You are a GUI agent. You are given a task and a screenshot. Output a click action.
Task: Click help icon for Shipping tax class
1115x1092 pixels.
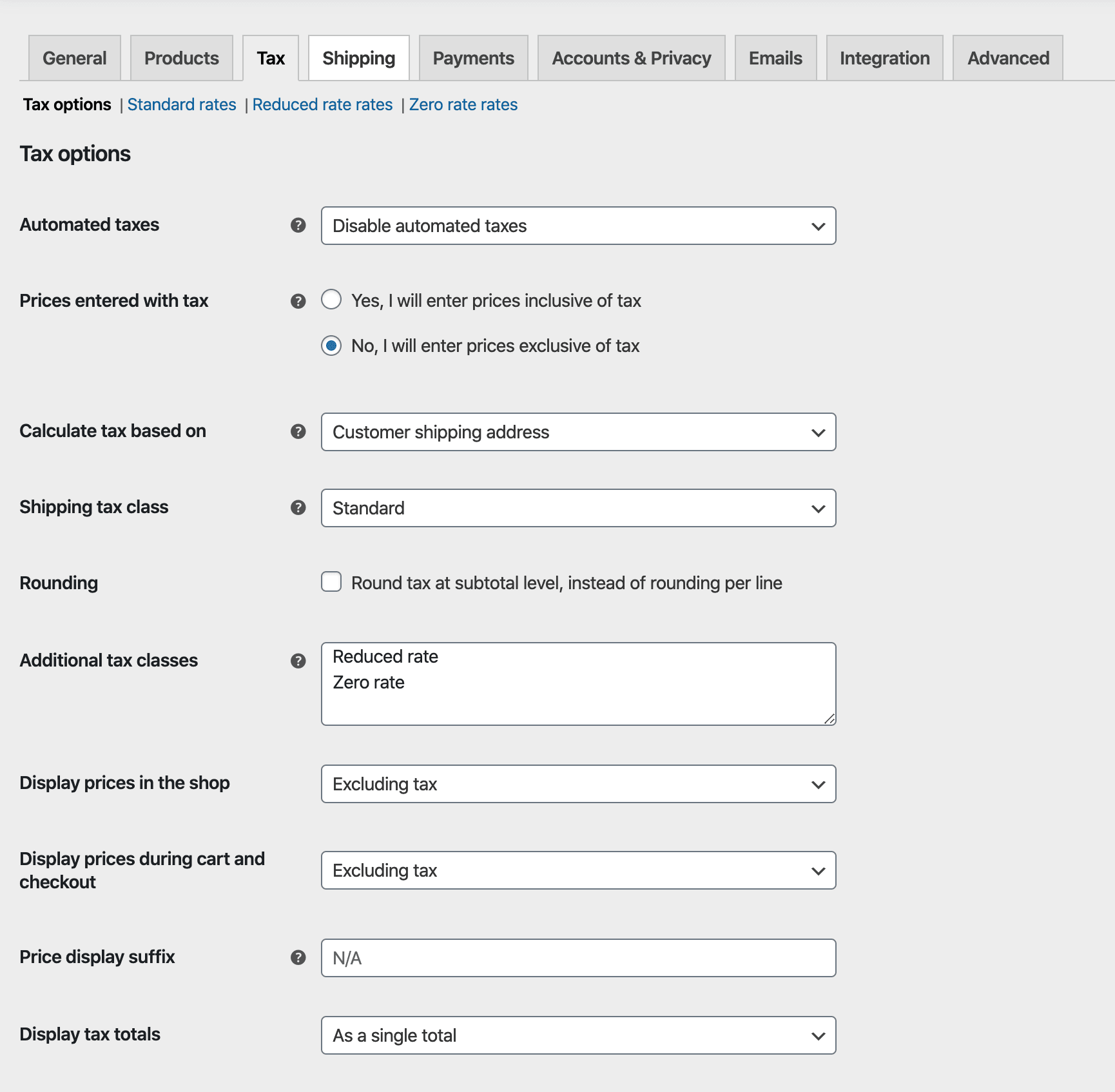point(298,507)
